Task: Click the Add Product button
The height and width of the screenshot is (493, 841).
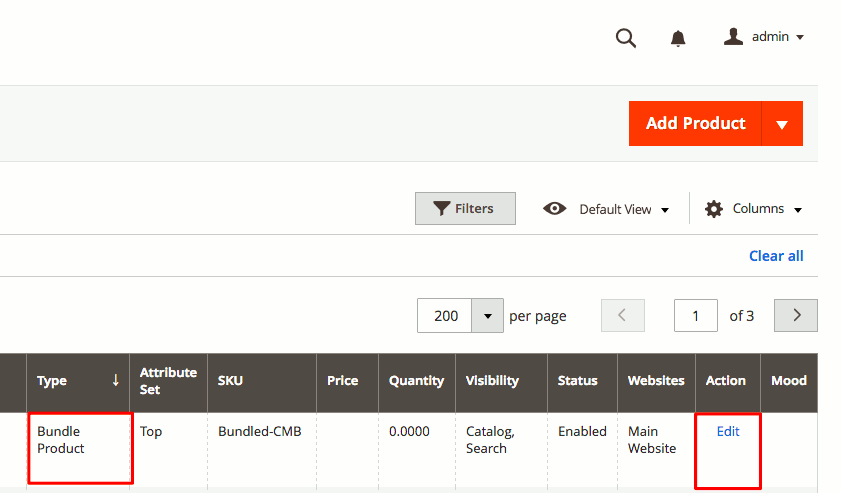Action: coord(695,123)
